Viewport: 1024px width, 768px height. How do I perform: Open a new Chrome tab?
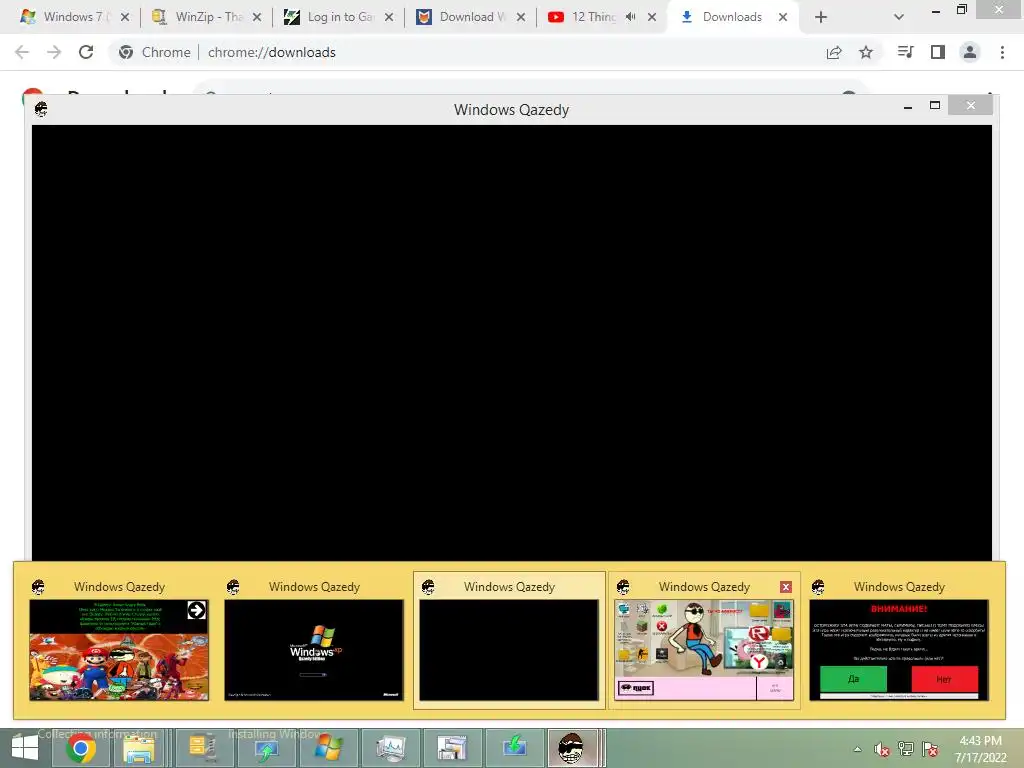click(x=821, y=17)
